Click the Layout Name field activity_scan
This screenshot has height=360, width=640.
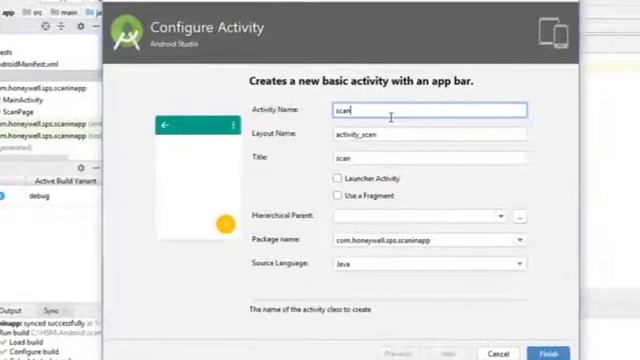[429, 134]
